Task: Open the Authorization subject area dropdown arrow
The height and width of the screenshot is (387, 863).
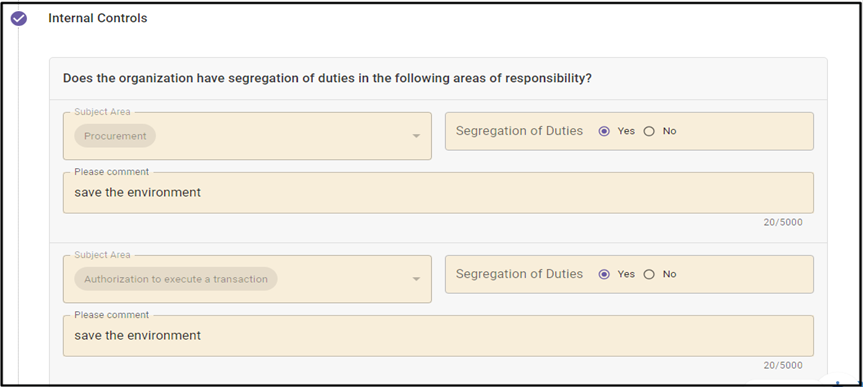Action: tap(416, 279)
